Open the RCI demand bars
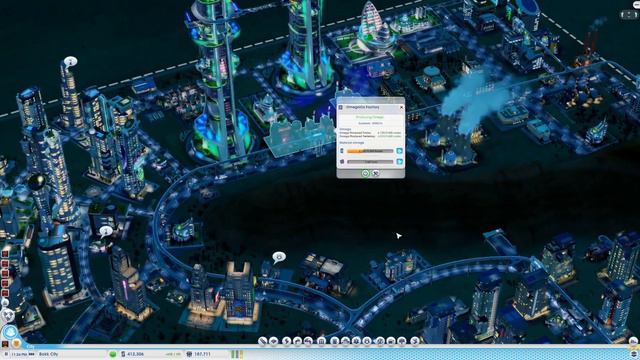 pos(236,354)
